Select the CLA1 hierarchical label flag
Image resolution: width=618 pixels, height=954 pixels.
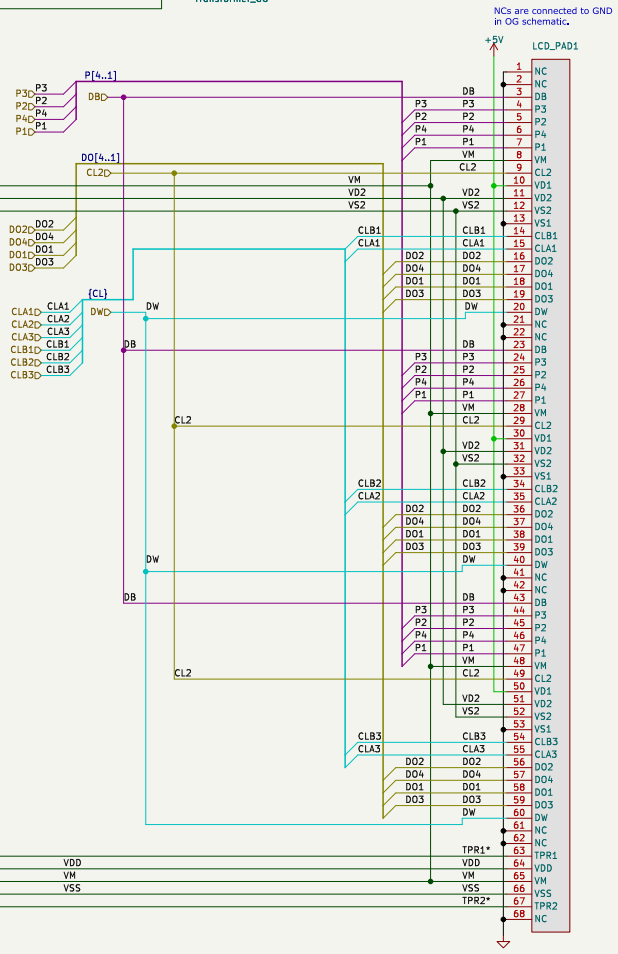(x=24, y=312)
